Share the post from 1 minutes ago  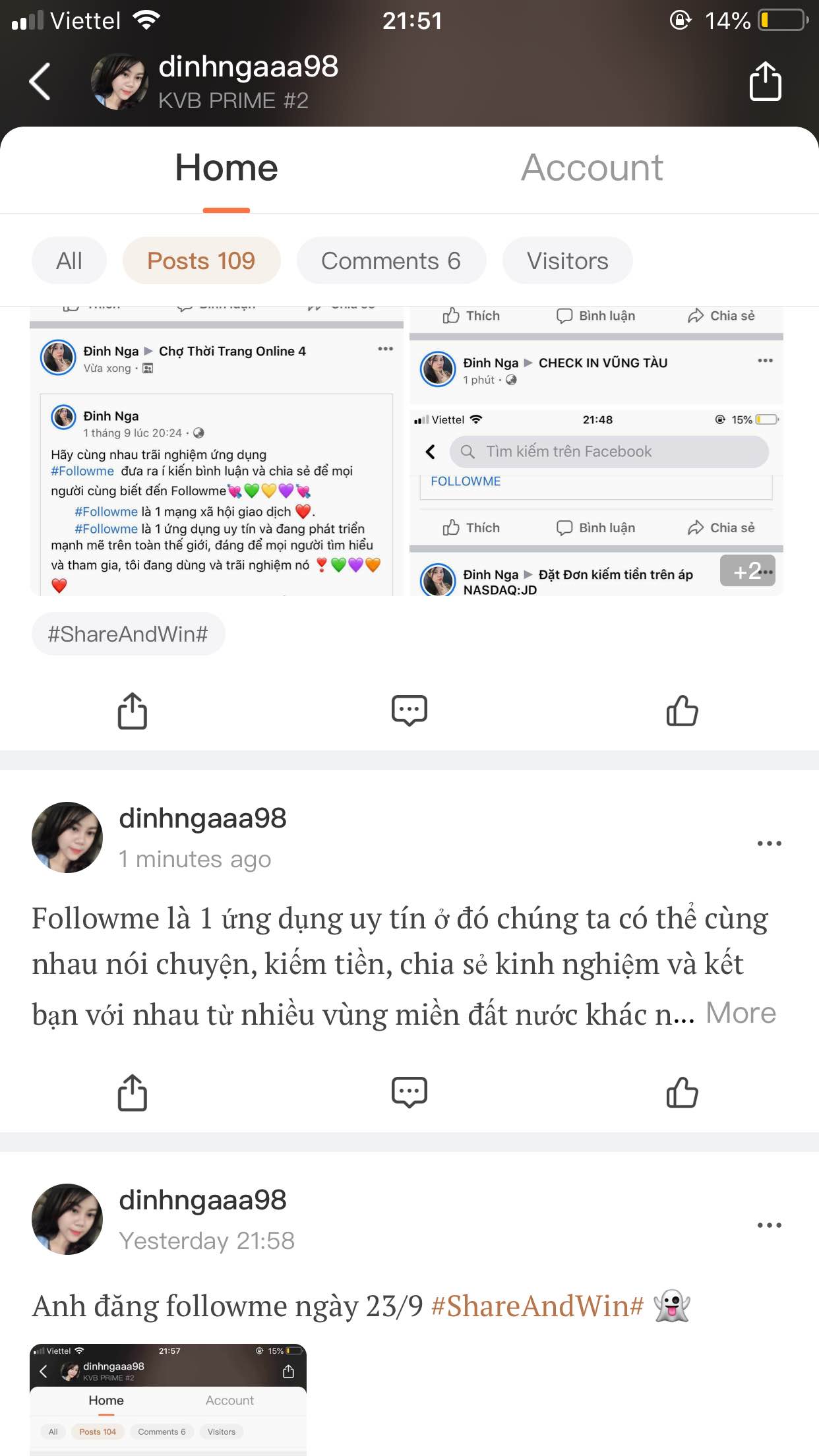(133, 1093)
